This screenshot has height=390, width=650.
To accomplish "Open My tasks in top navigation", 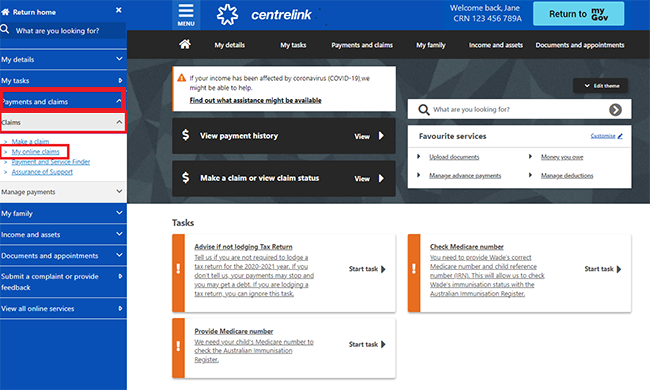I will [x=293, y=45].
